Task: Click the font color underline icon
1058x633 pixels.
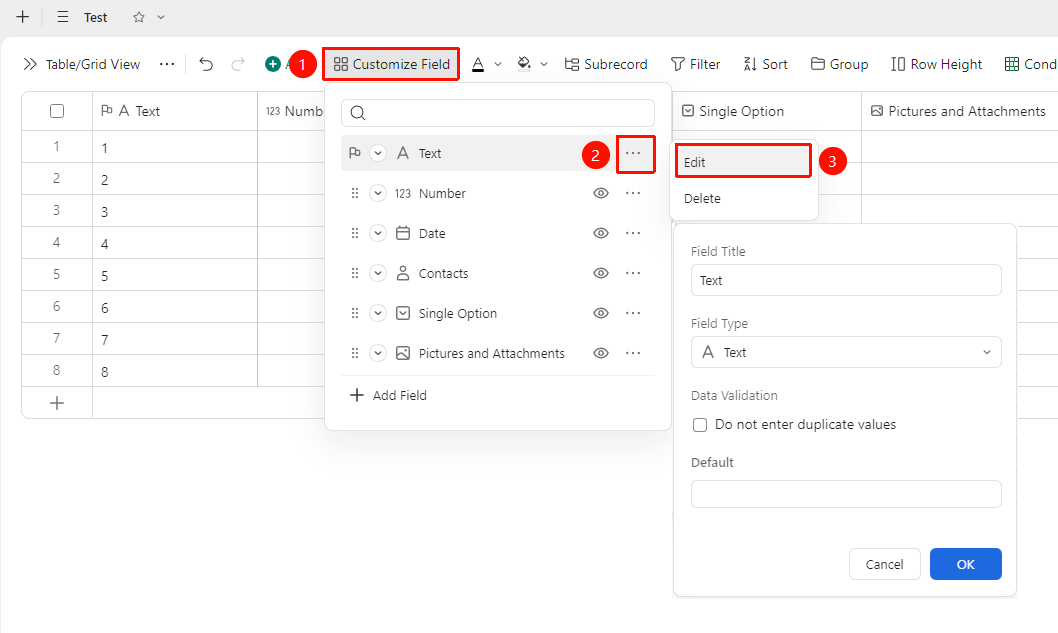Action: (x=478, y=64)
